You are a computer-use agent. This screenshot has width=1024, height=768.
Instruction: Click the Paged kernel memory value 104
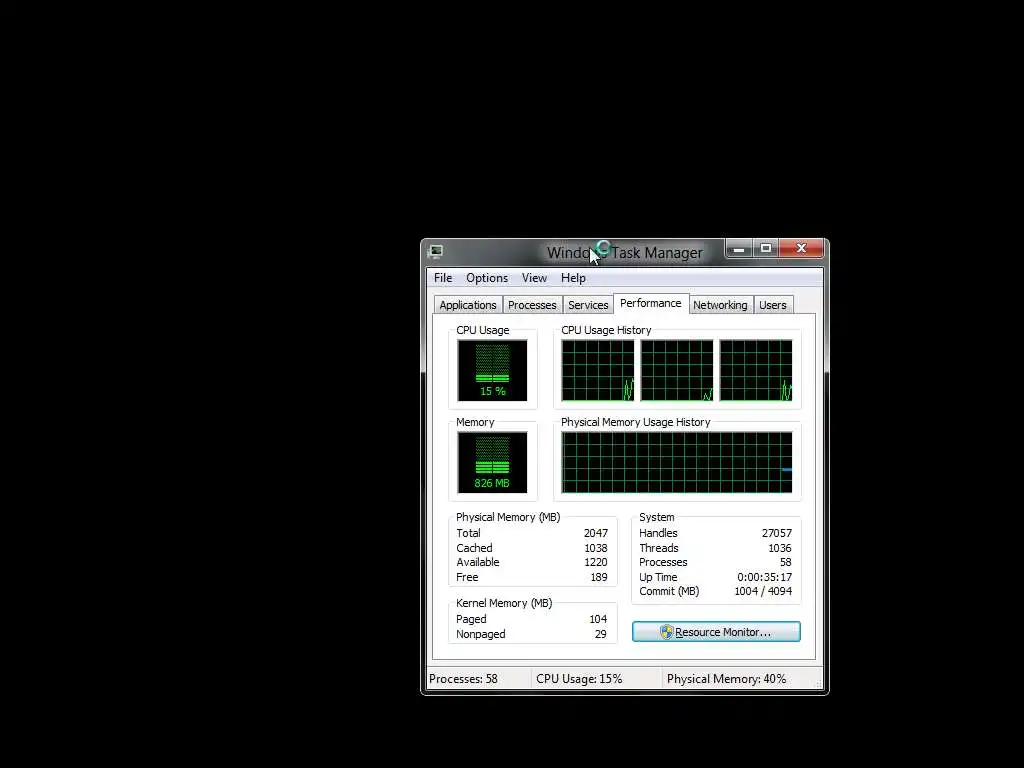pyautogui.click(x=598, y=619)
